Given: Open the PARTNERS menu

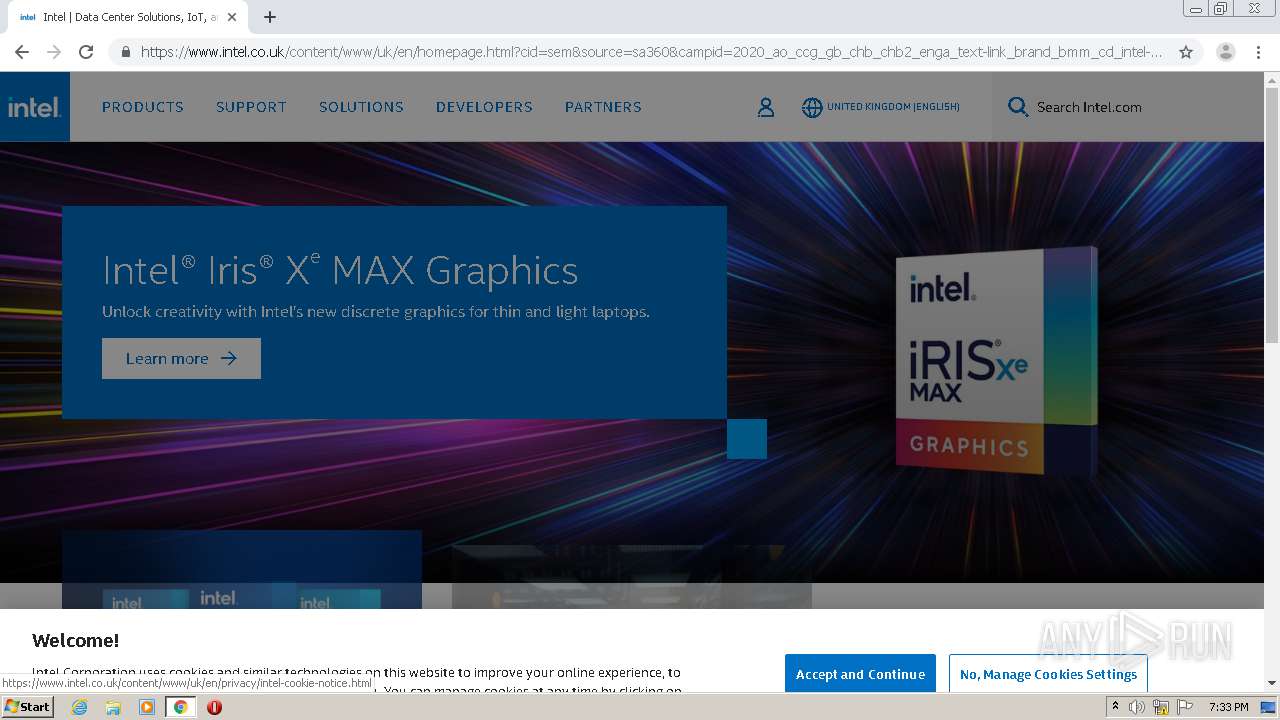Looking at the screenshot, I should (603, 107).
